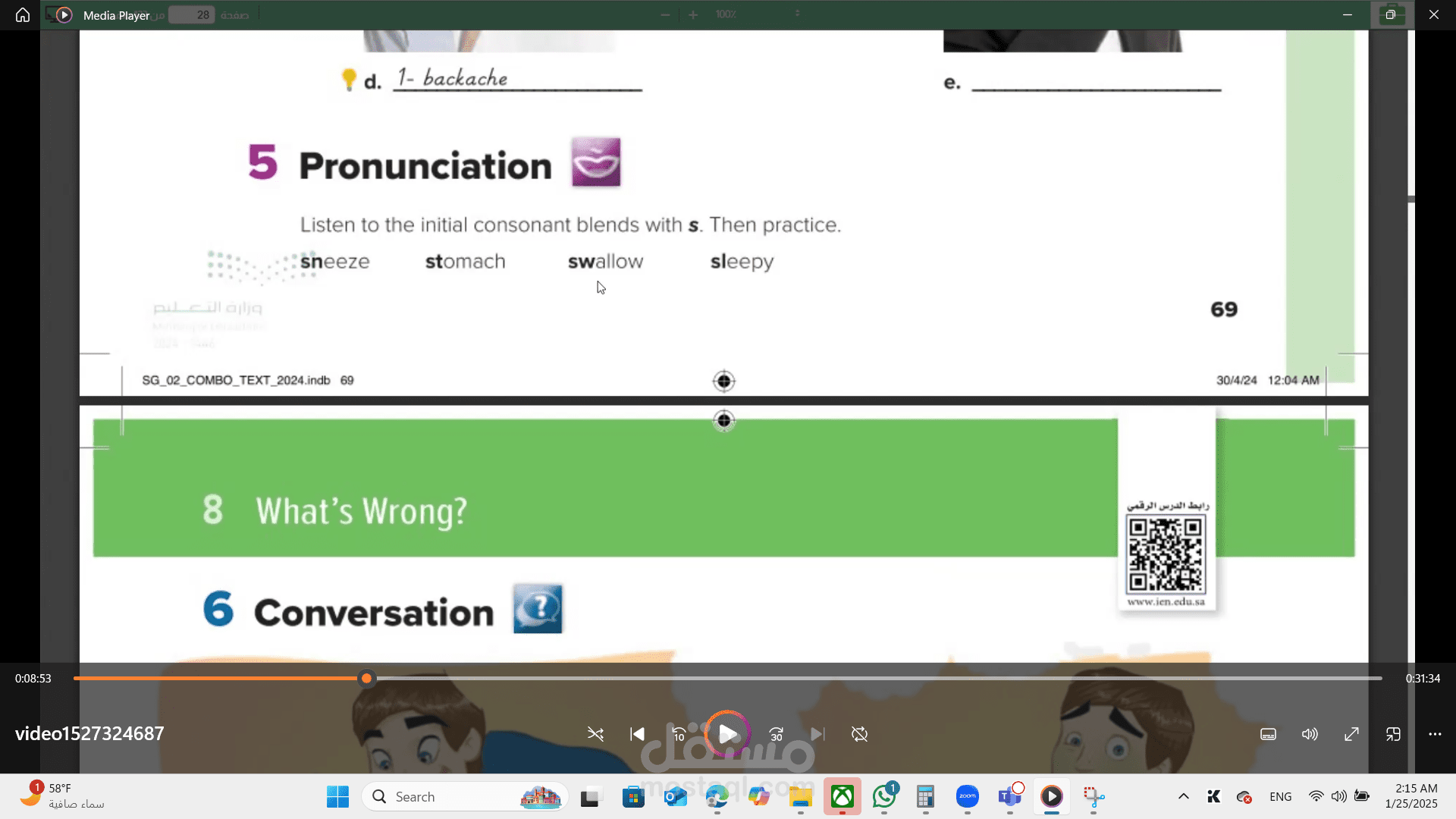Show hidden system tray icons
Screen dimensions: 1456x819
tap(1183, 796)
